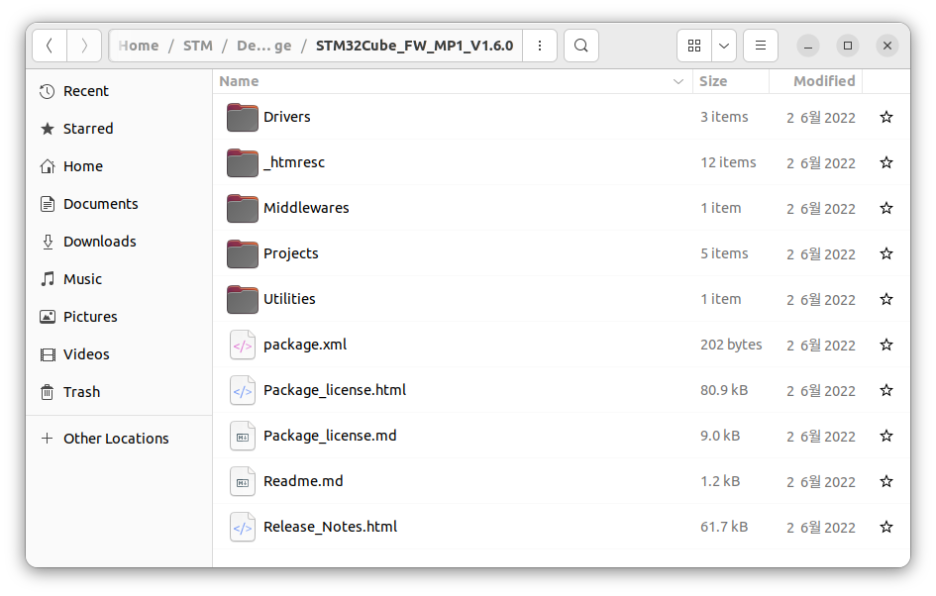This screenshot has width=936, height=596.
Task: Star the Readme.md file
Action: pyautogui.click(x=886, y=481)
